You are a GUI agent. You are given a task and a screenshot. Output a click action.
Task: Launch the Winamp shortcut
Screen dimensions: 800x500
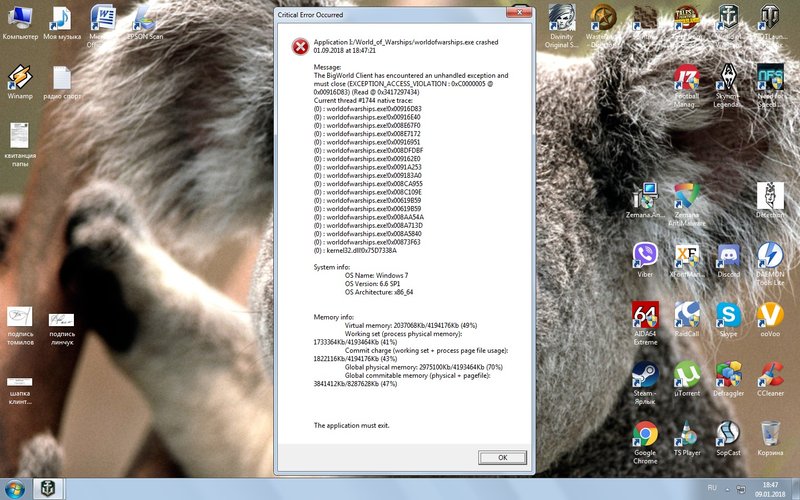[x=20, y=82]
